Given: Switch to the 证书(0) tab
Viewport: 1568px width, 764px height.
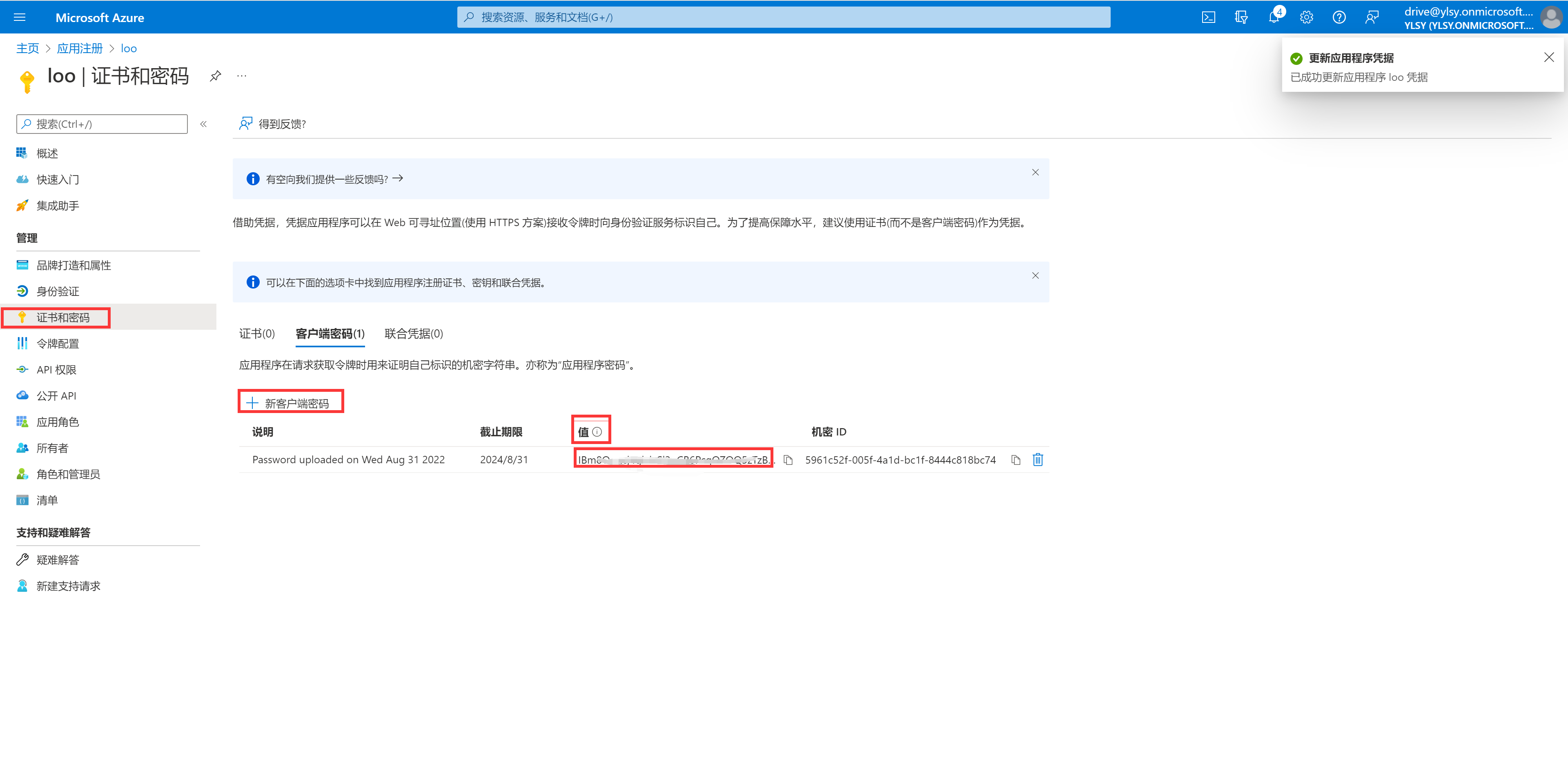Looking at the screenshot, I should point(257,333).
